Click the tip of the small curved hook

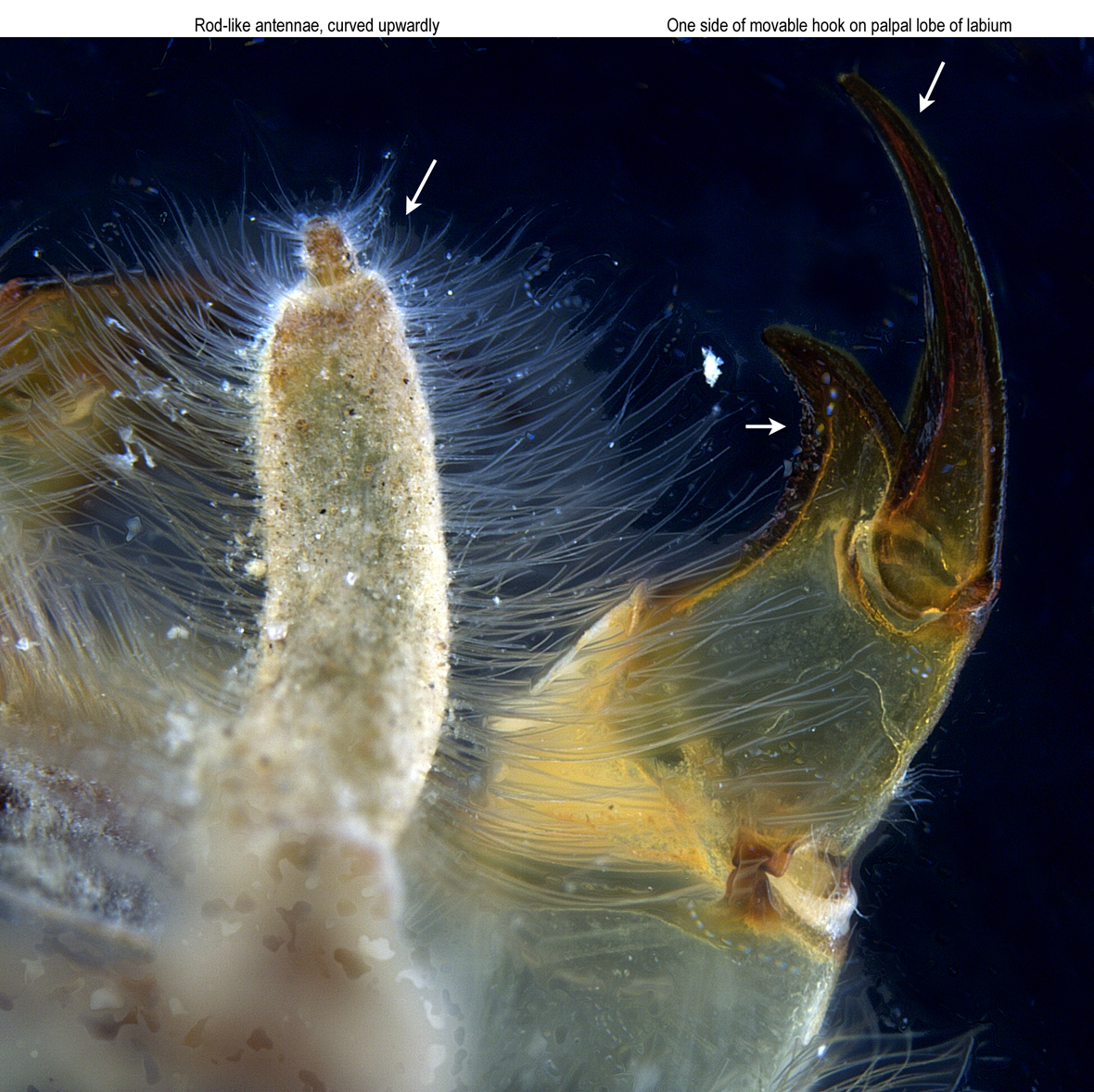coord(770,336)
